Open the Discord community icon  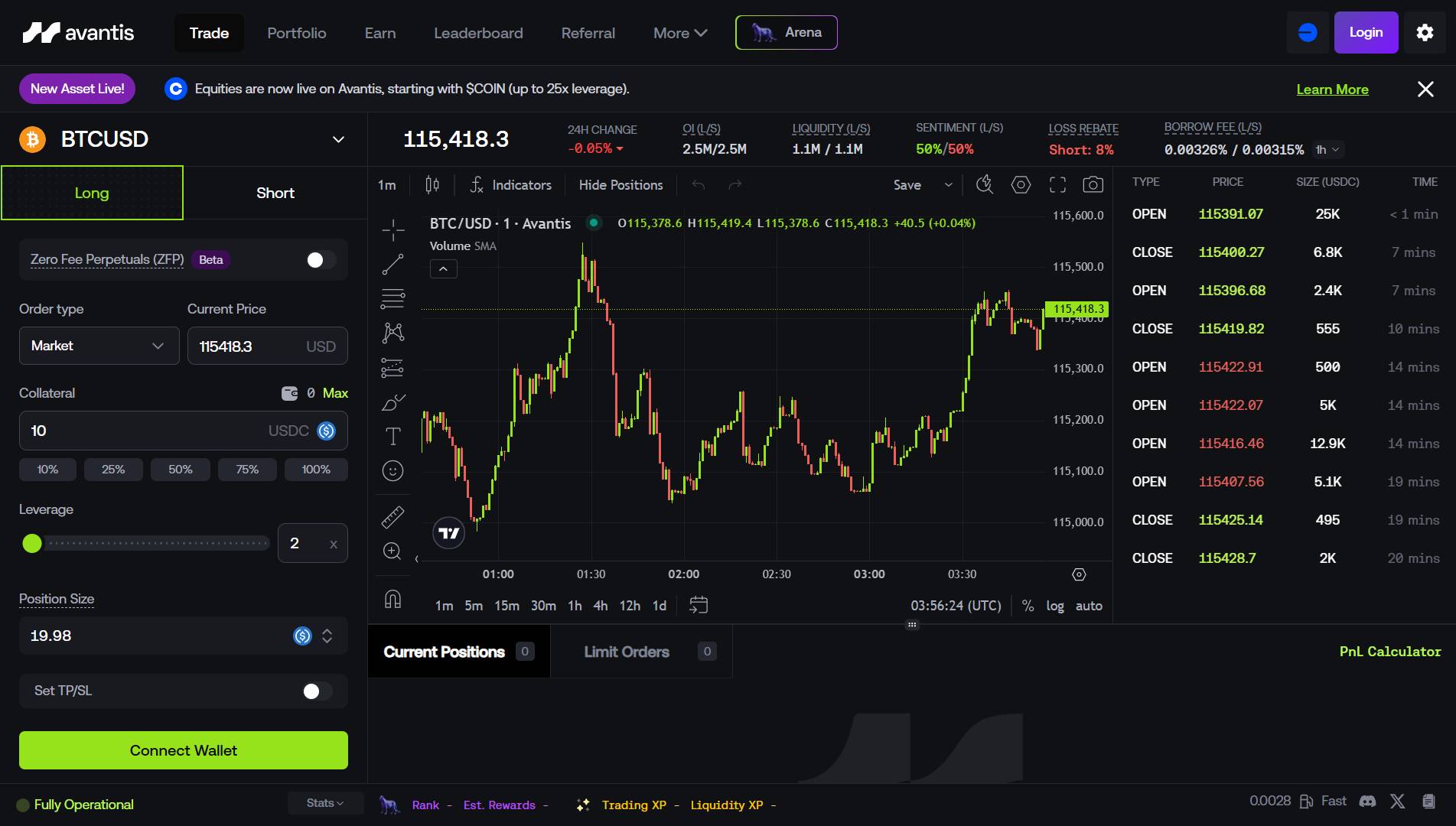1367,801
